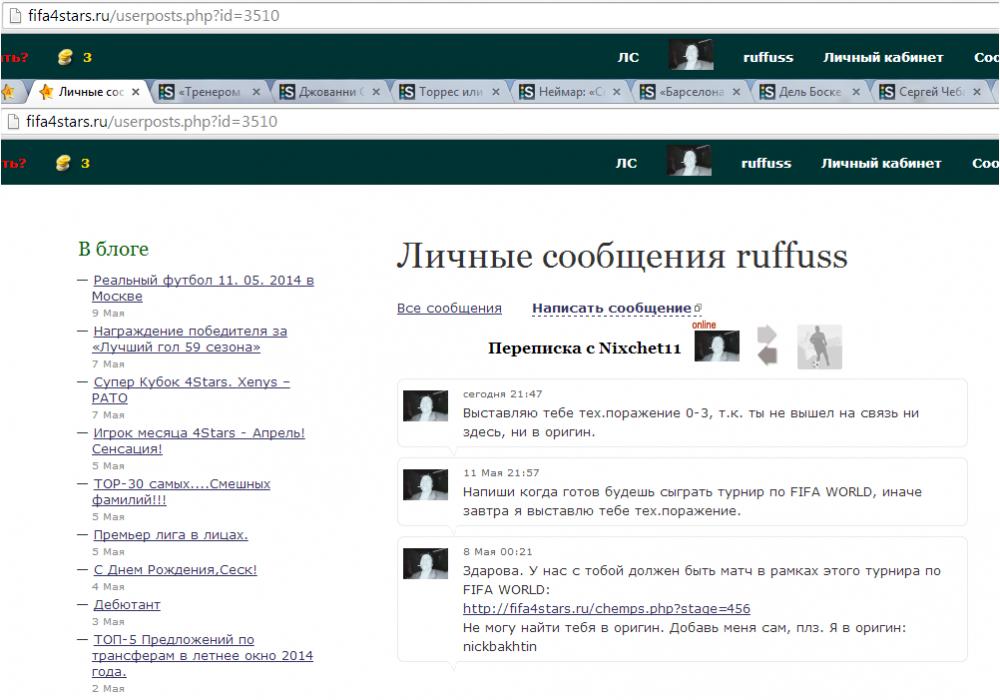Click the Написать сообщение link
This screenshot has height=700, width=1000.
click(x=611, y=308)
